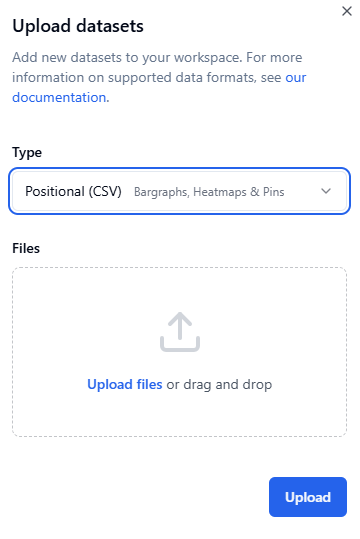
Task: Click the dashed file drop zone
Action: pos(179,352)
